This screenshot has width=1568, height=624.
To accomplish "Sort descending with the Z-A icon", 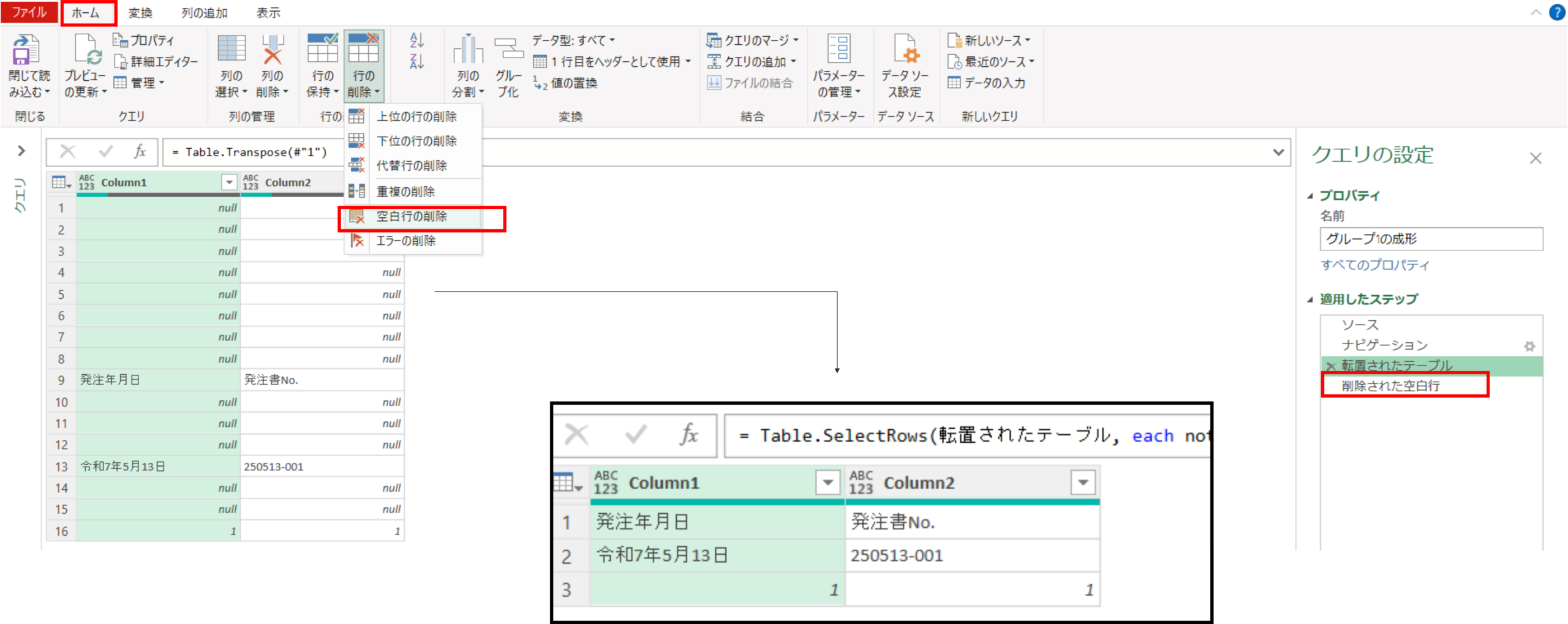I will click(417, 61).
